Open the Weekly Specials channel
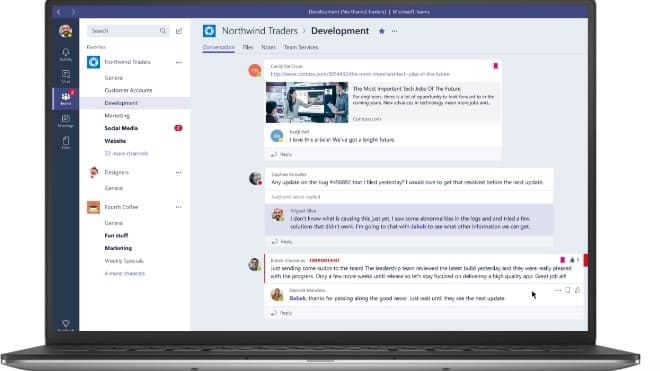The height and width of the screenshot is (371, 660). 124,261
